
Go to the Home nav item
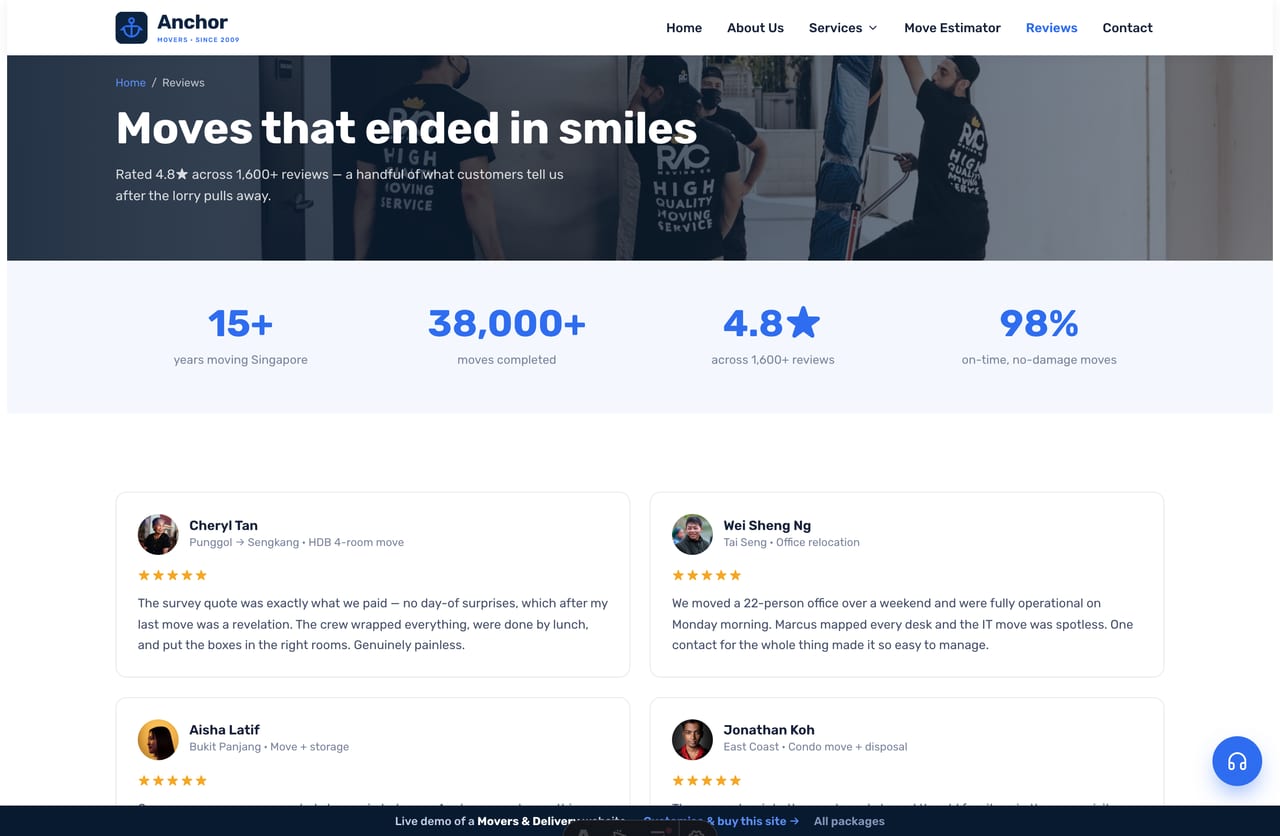684,28
